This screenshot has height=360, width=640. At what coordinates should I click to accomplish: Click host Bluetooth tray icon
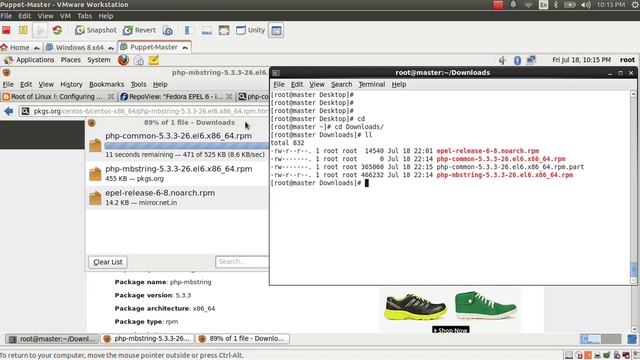coord(555,5)
